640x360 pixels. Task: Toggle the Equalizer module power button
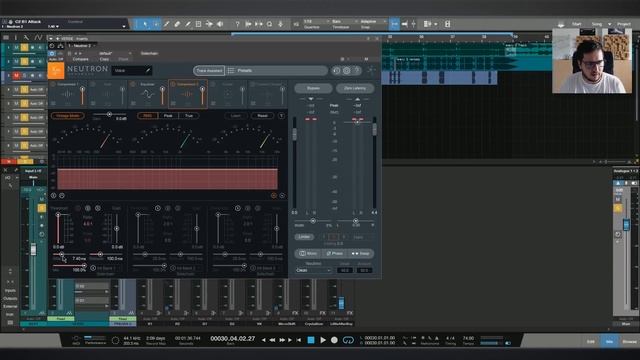click(x=133, y=84)
